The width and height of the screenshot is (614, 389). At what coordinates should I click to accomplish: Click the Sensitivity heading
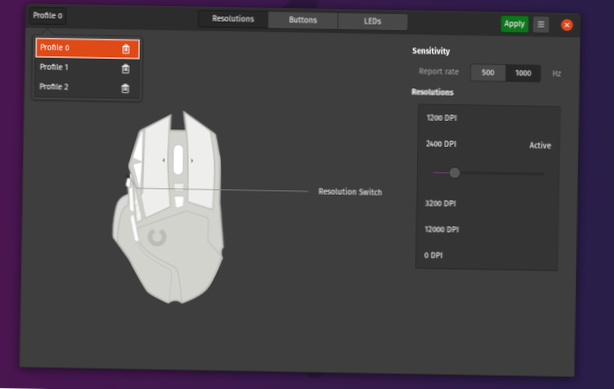[431, 51]
